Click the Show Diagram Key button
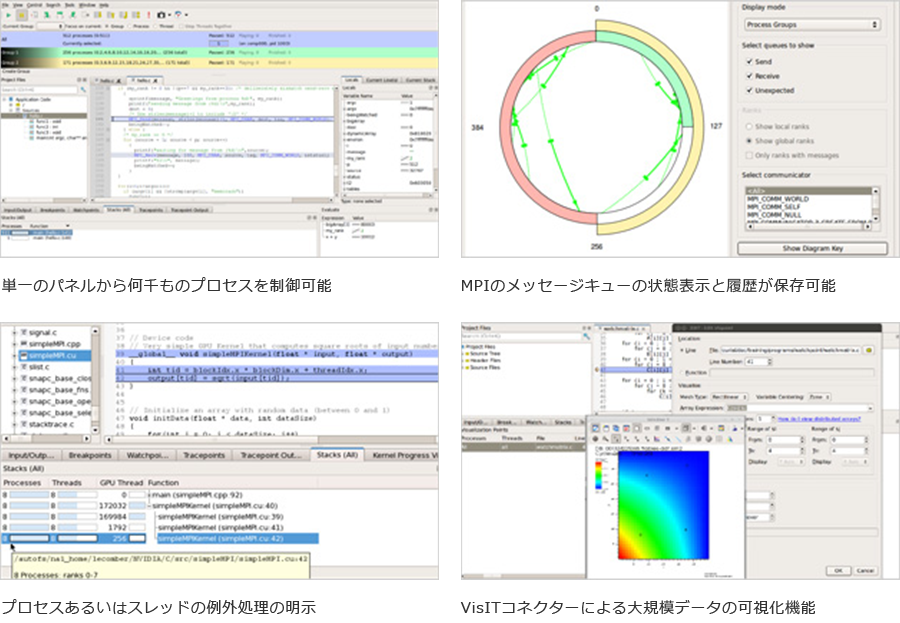Image resolution: width=900 pixels, height=623 pixels. [812, 248]
